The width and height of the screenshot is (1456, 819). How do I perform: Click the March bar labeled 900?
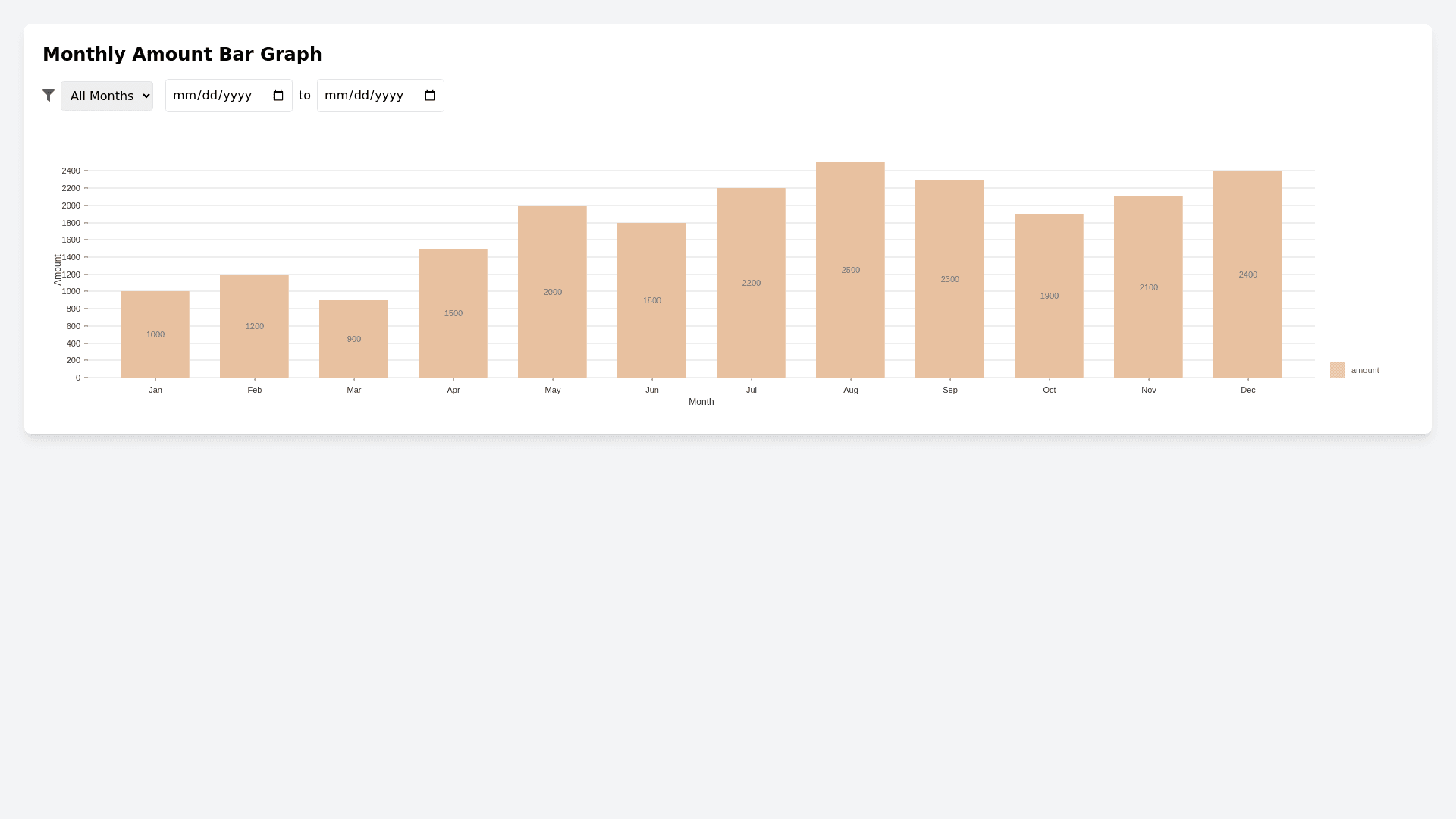coord(353,339)
